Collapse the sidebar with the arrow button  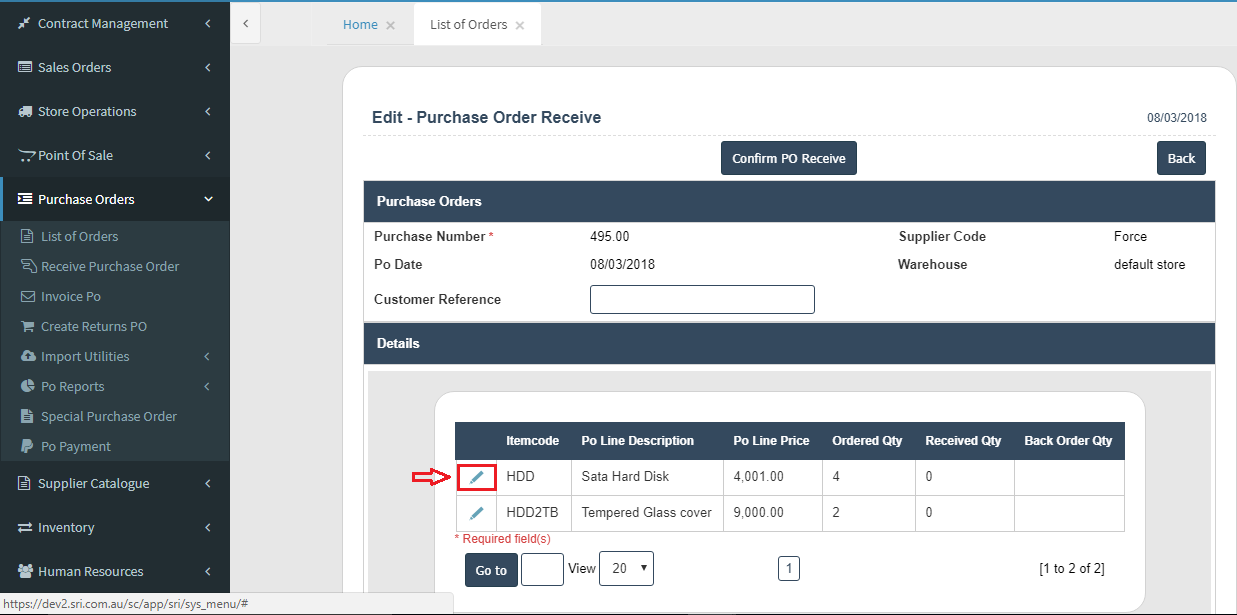[246, 23]
